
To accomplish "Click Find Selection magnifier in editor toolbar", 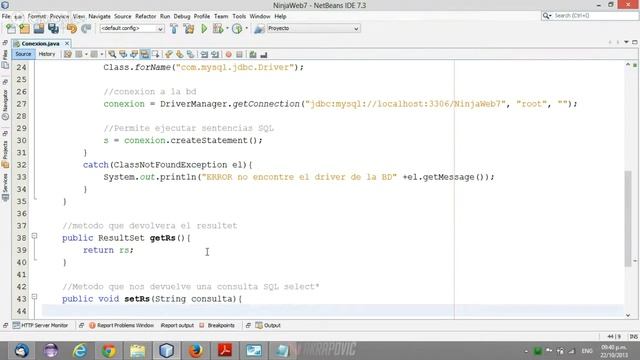I will tap(112, 54).
